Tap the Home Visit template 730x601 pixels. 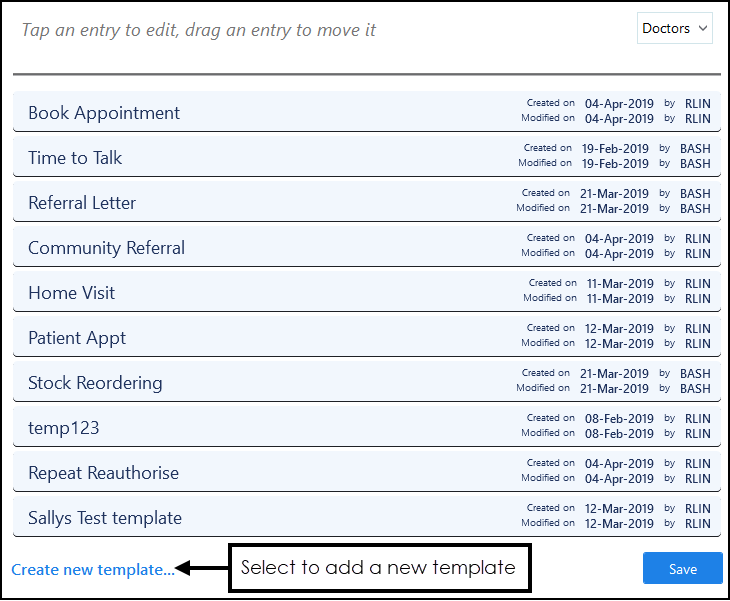pos(71,293)
